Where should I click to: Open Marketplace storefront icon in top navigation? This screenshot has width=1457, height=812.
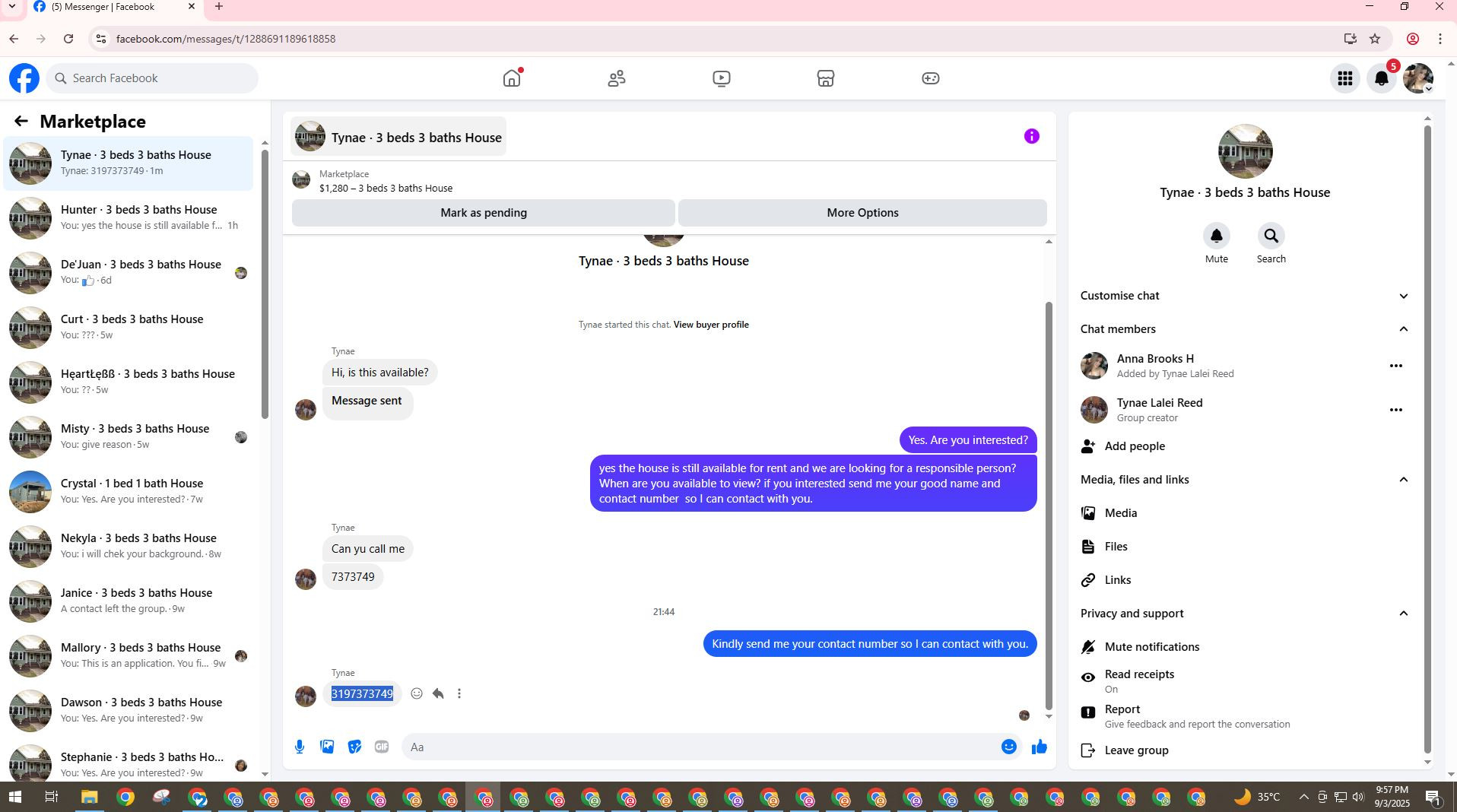(826, 78)
